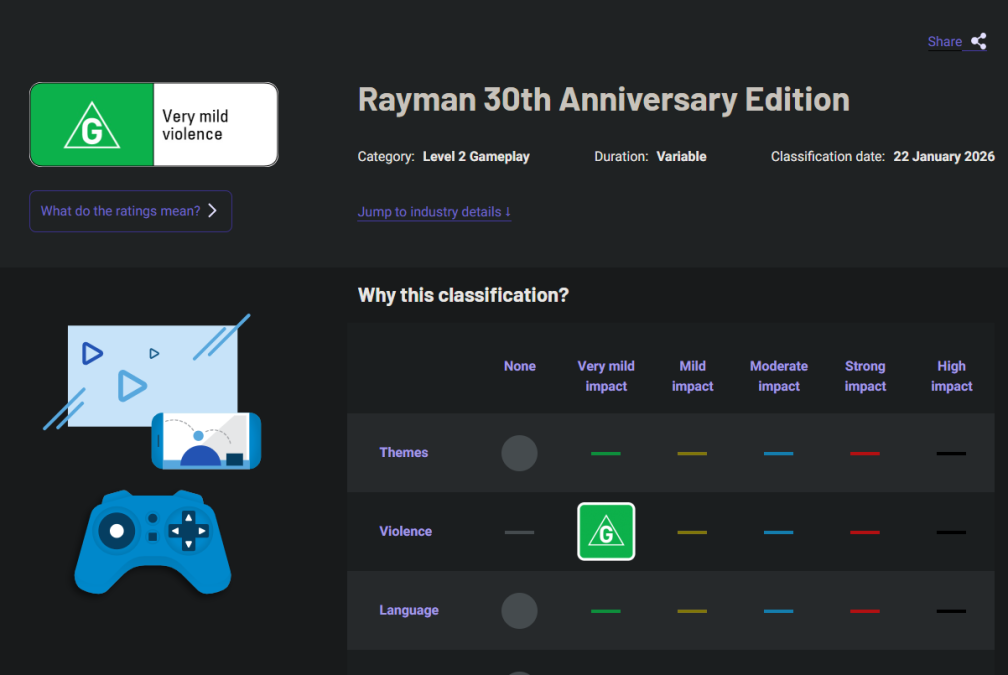
Task: Click the large play triangle on the video illustration
Action: (x=130, y=386)
